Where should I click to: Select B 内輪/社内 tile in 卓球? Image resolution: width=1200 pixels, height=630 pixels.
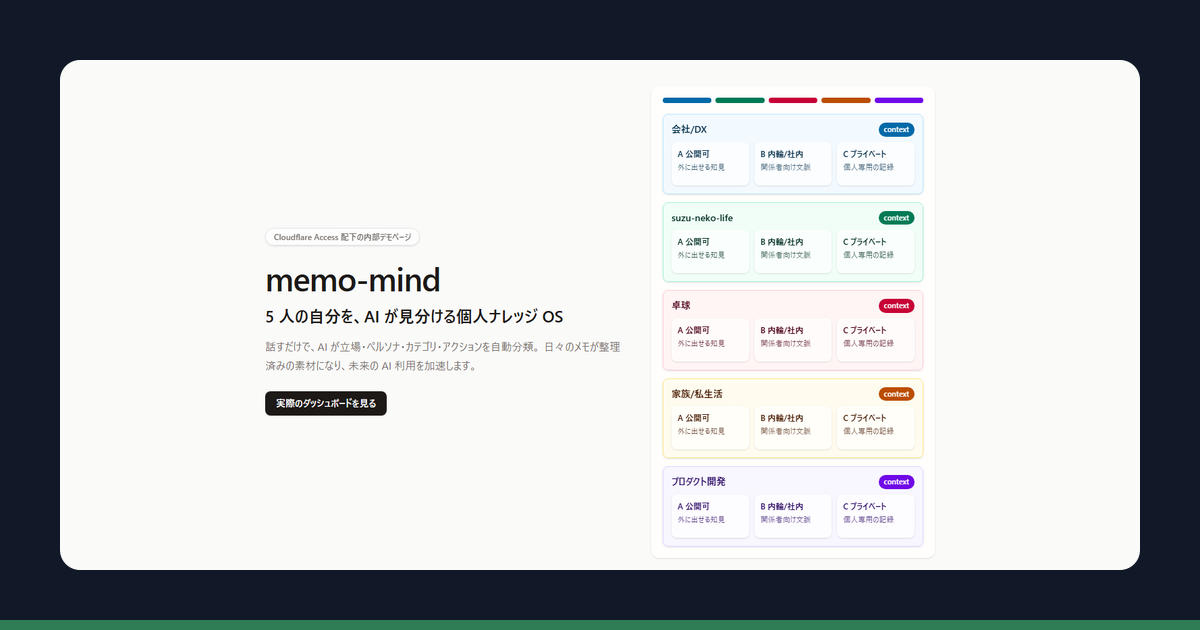click(x=793, y=340)
